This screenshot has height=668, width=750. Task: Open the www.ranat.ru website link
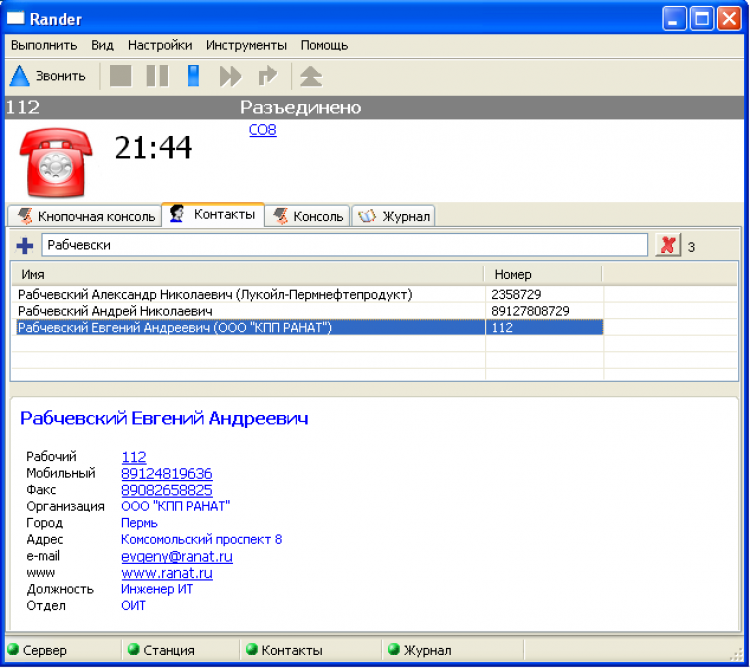(x=167, y=573)
